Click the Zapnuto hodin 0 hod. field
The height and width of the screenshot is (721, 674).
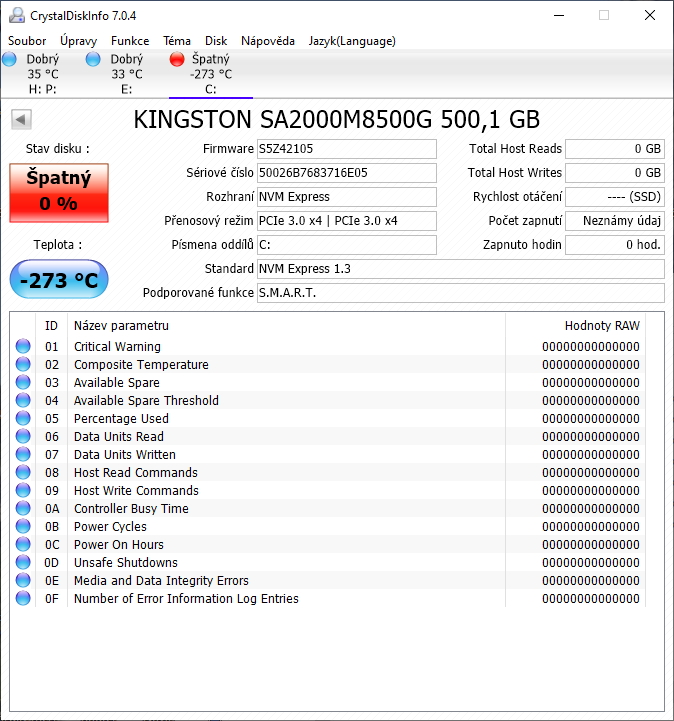[x=615, y=245]
